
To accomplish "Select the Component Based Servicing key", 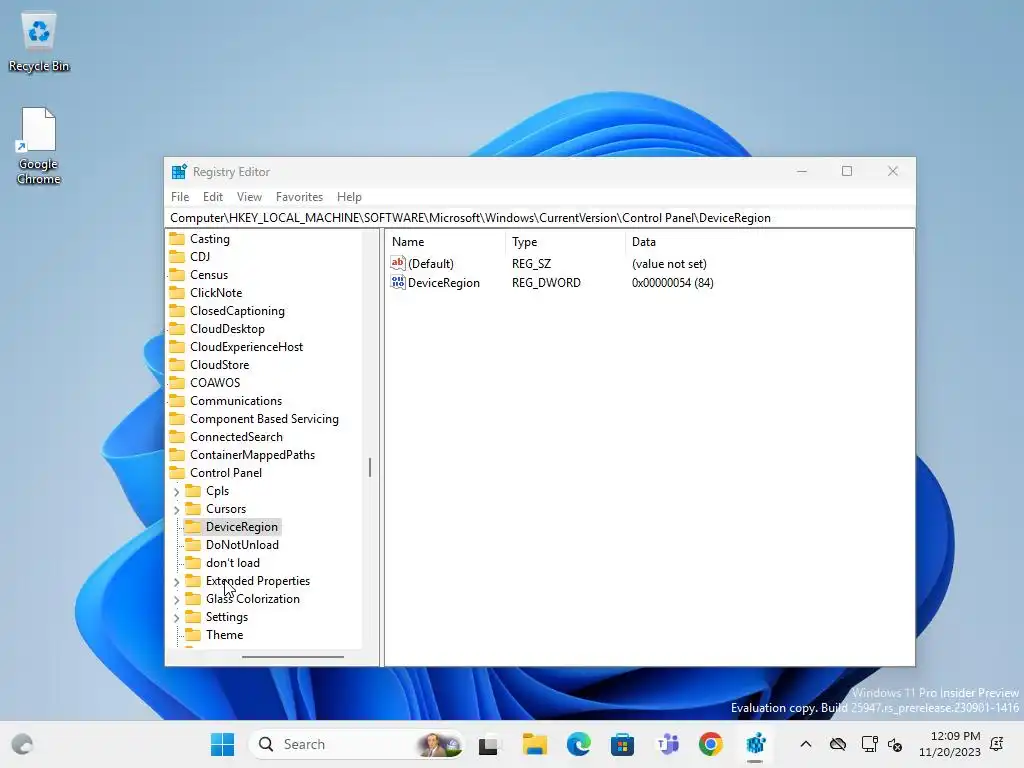I will 264,419.
